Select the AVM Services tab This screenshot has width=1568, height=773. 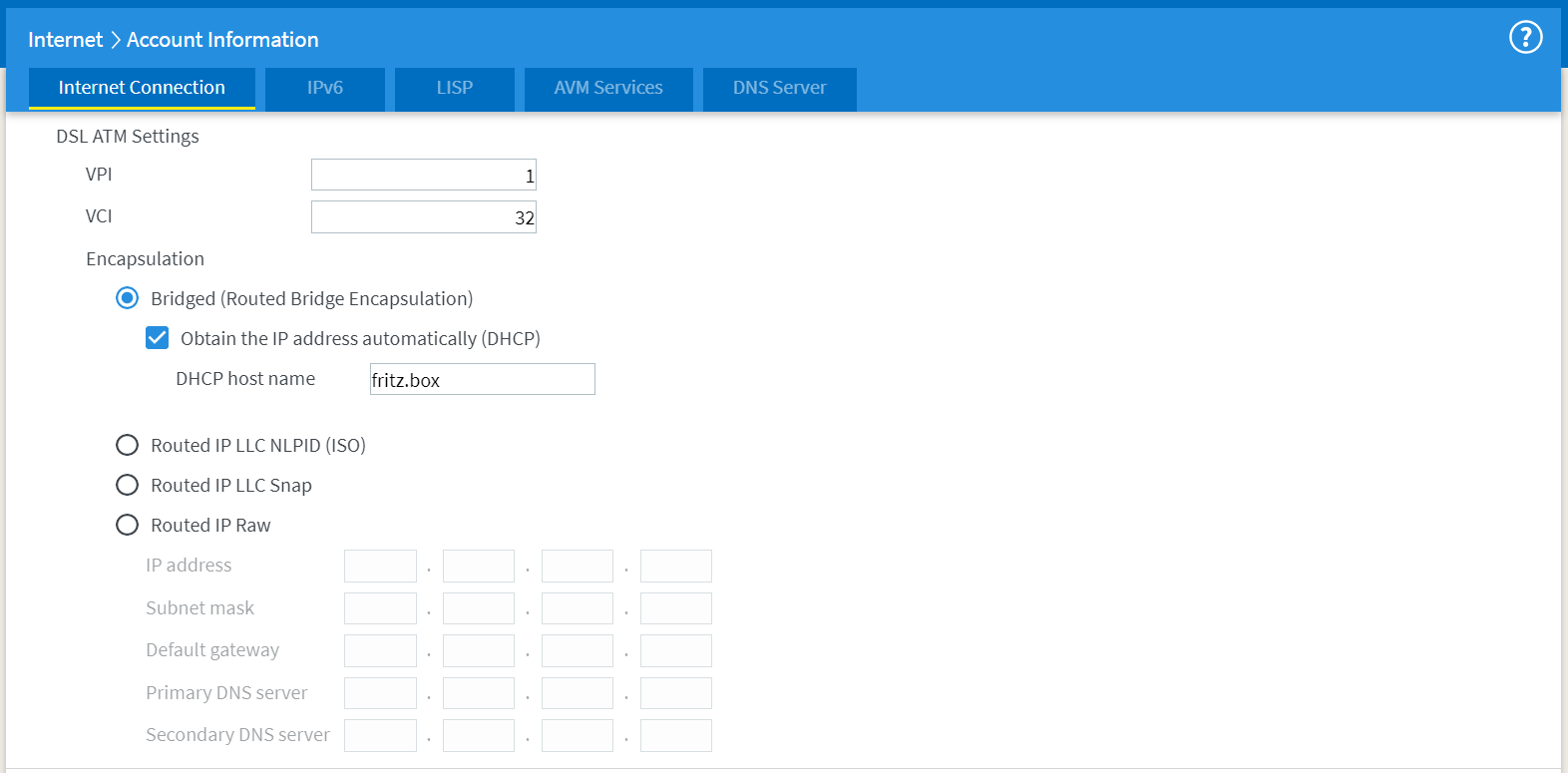coord(607,88)
